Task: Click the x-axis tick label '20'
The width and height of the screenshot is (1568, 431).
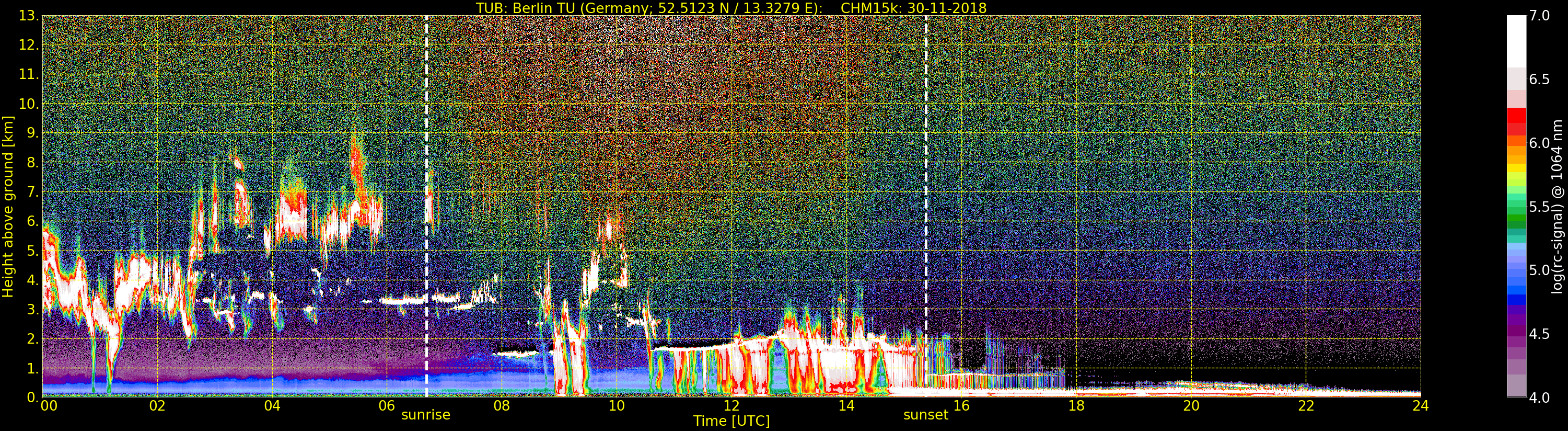Action: [x=1191, y=405]
